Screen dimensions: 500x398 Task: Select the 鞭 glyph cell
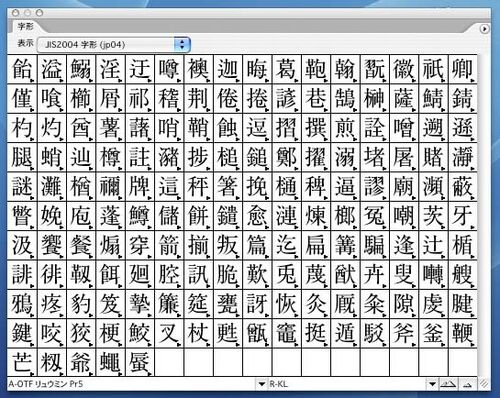463,333
